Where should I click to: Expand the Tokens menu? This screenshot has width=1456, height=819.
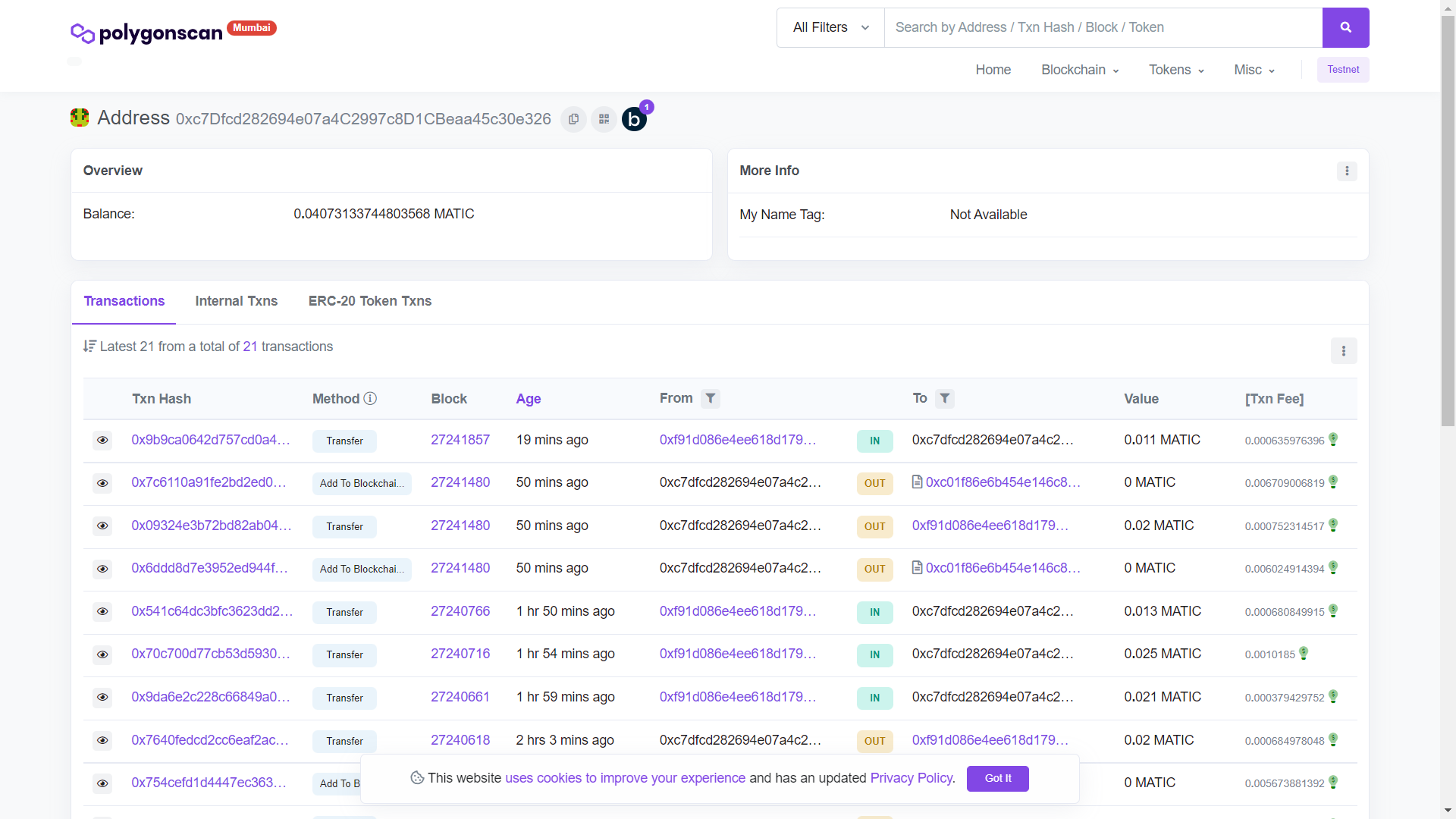[1175, 70]
